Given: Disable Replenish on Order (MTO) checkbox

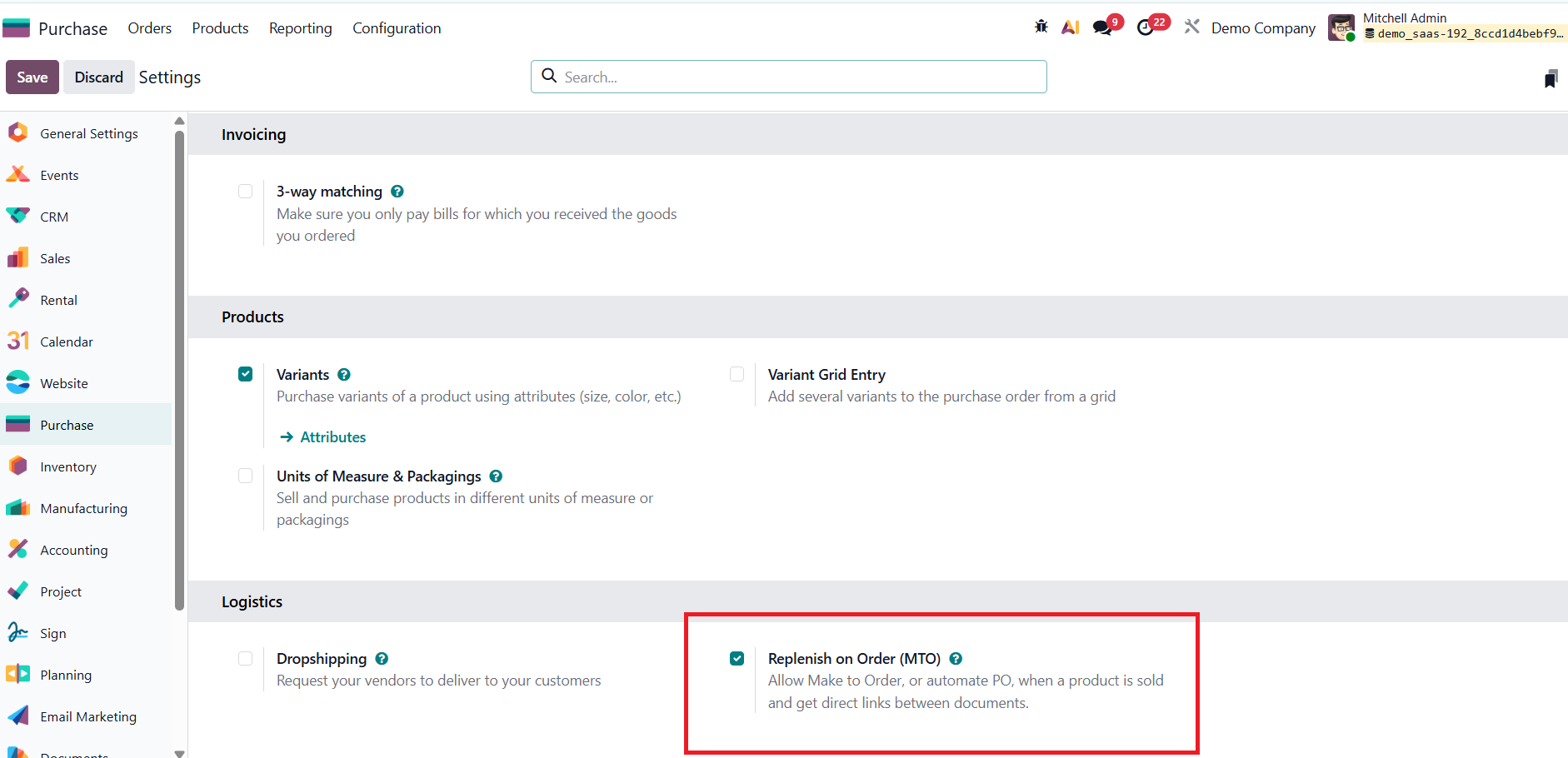Looking at the screenshot, I should point(737,659).
